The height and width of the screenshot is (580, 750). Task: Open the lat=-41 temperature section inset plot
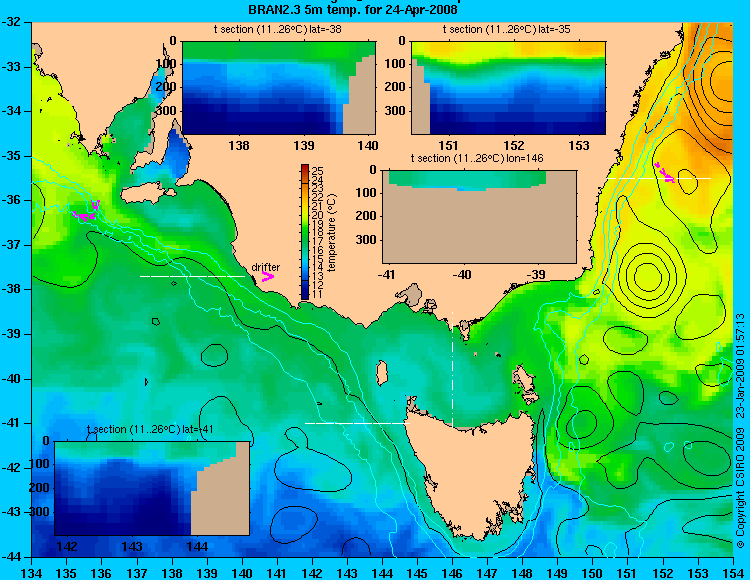coord(152,488)
